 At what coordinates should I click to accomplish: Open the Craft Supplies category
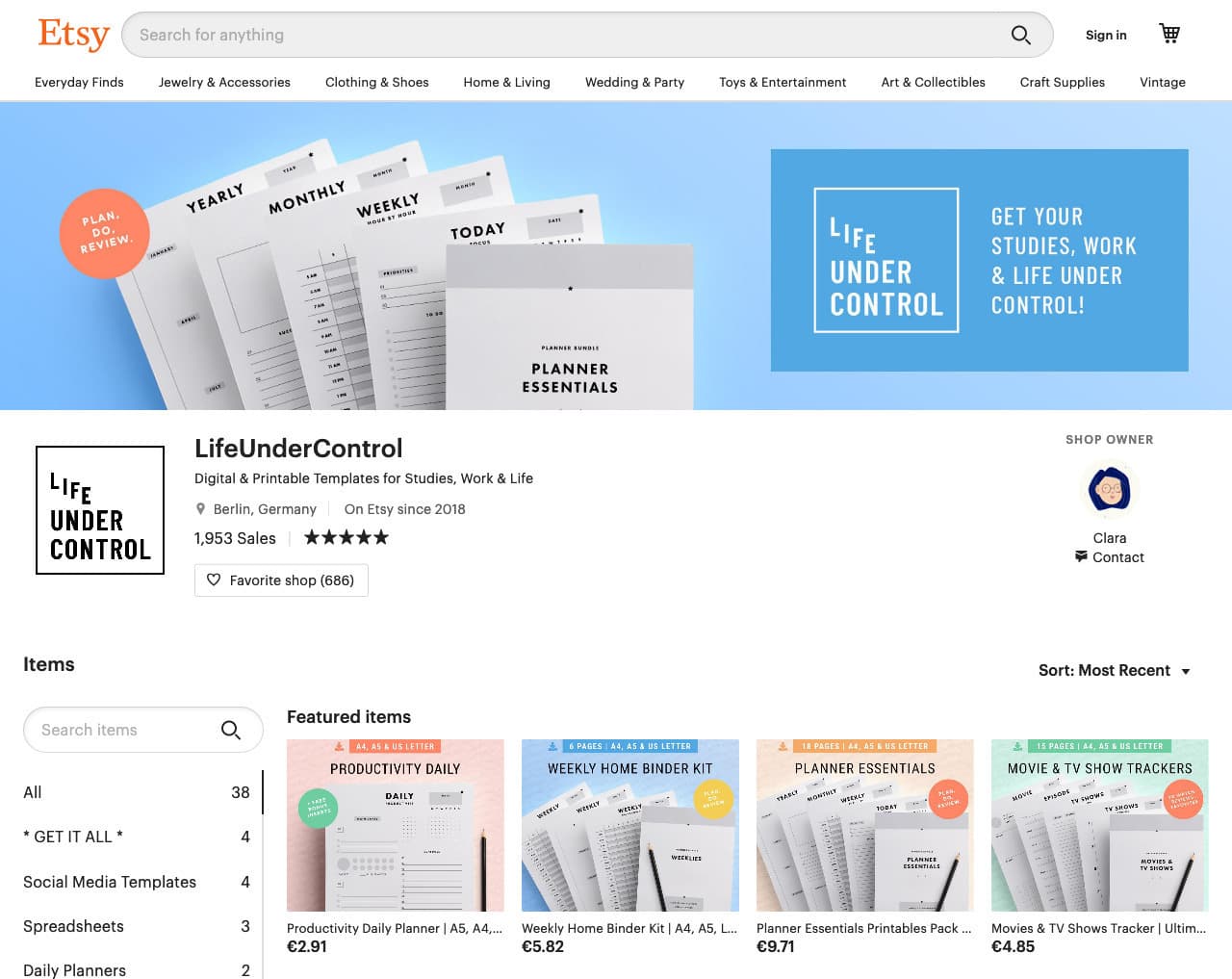pyautogui.click(x=1062, y=83)
